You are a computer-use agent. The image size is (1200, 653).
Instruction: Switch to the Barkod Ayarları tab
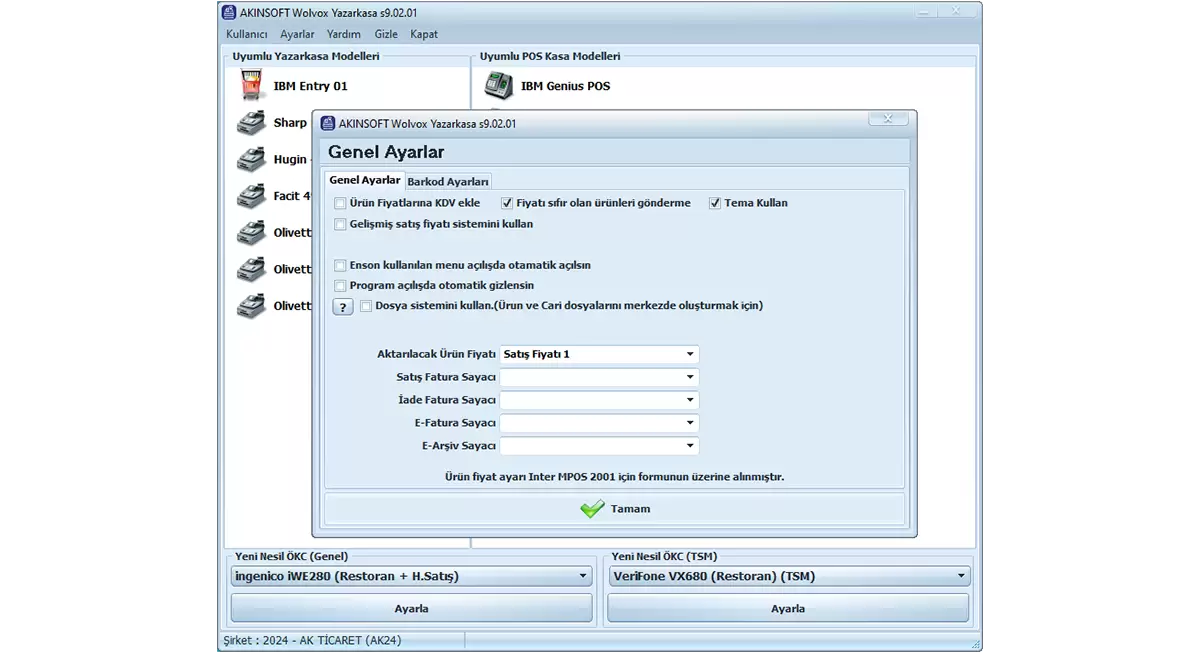click(448, 181)
